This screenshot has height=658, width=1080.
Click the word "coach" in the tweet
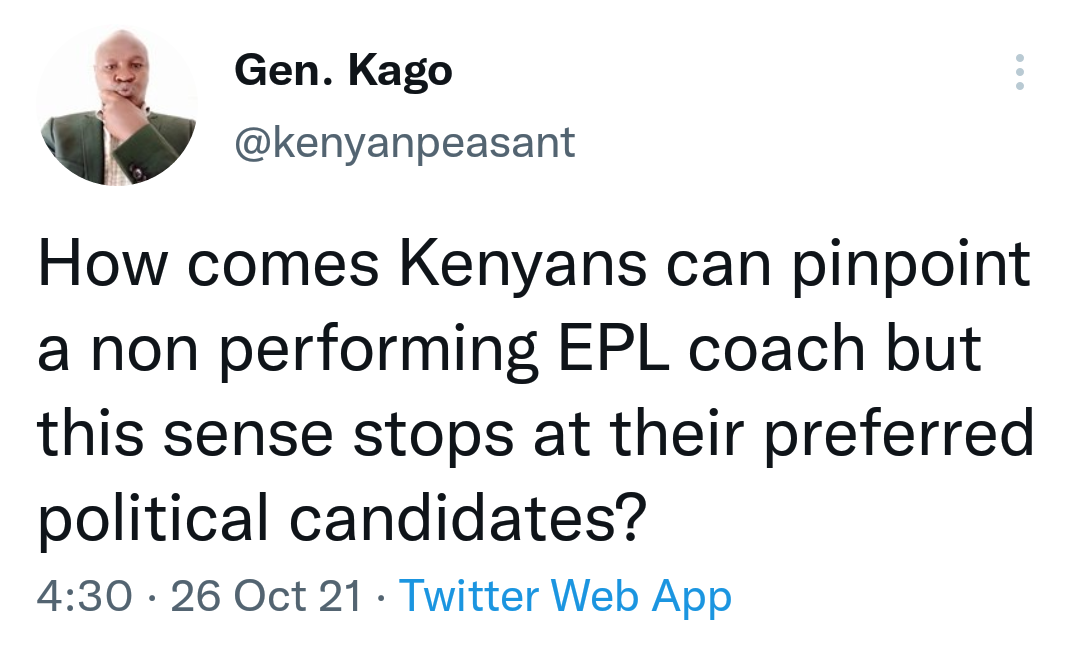[778, 349]
